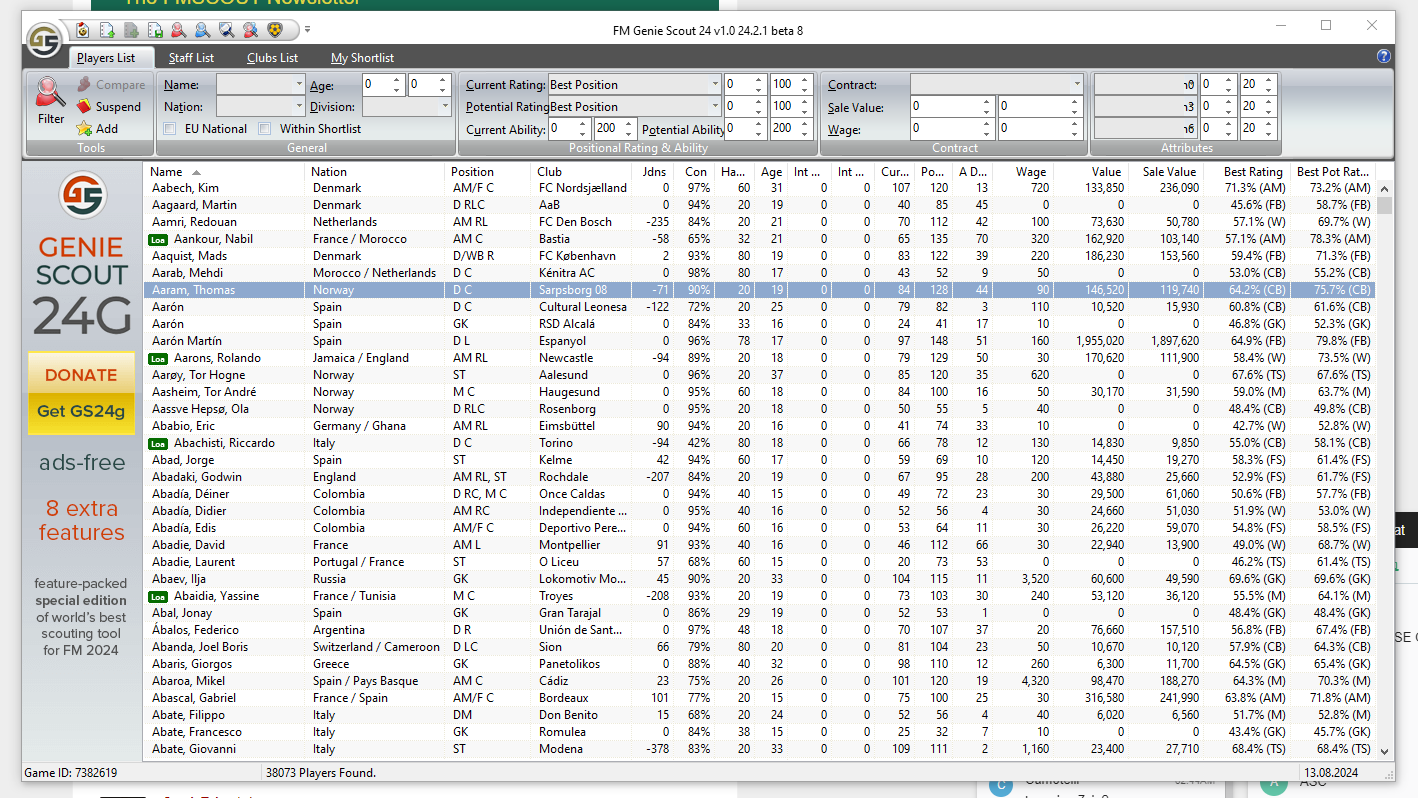Expand the Potential Rating position dropdown

[714, 107]
